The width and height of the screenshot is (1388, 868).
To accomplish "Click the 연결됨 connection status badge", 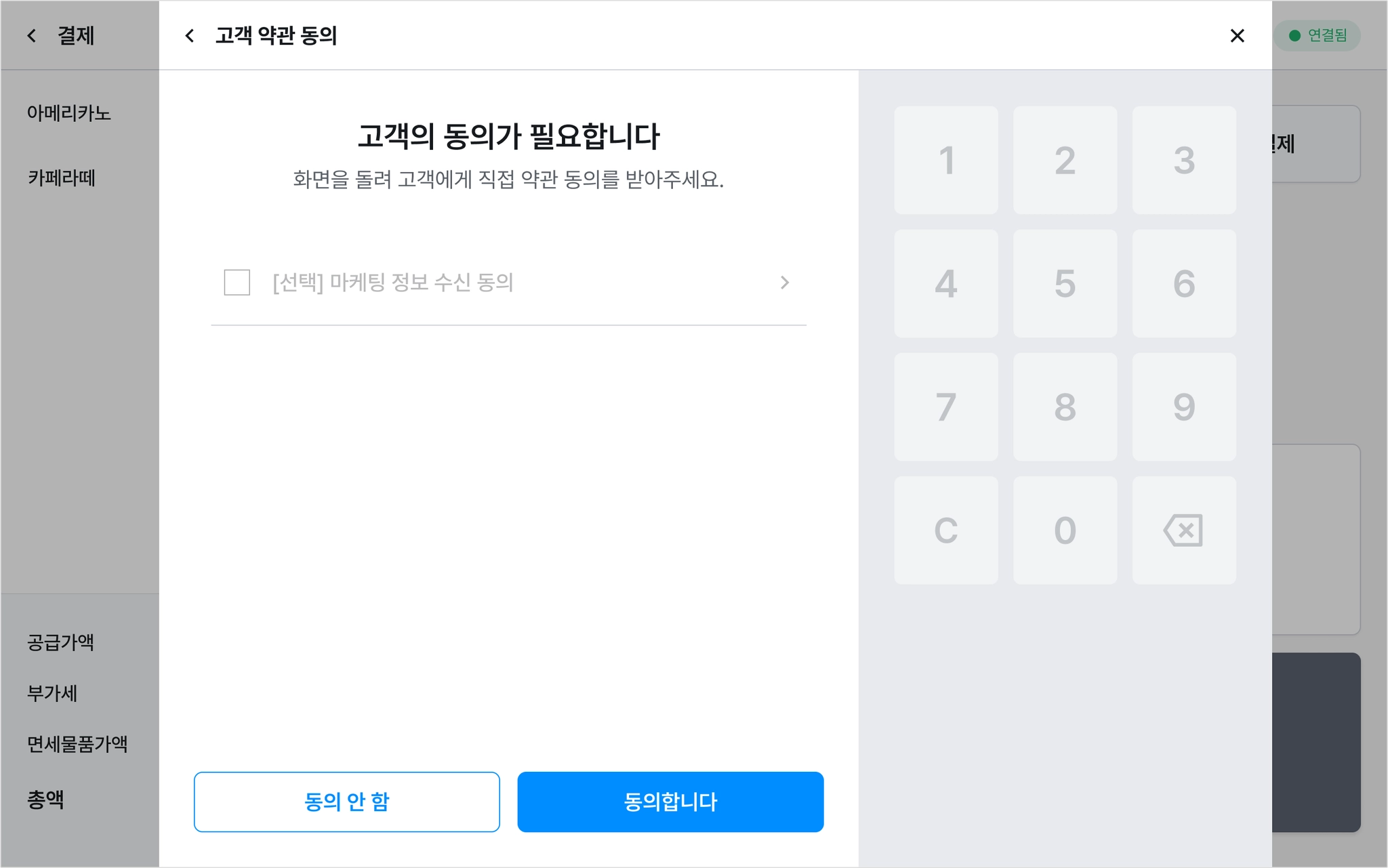I will tap(1317, 35).
